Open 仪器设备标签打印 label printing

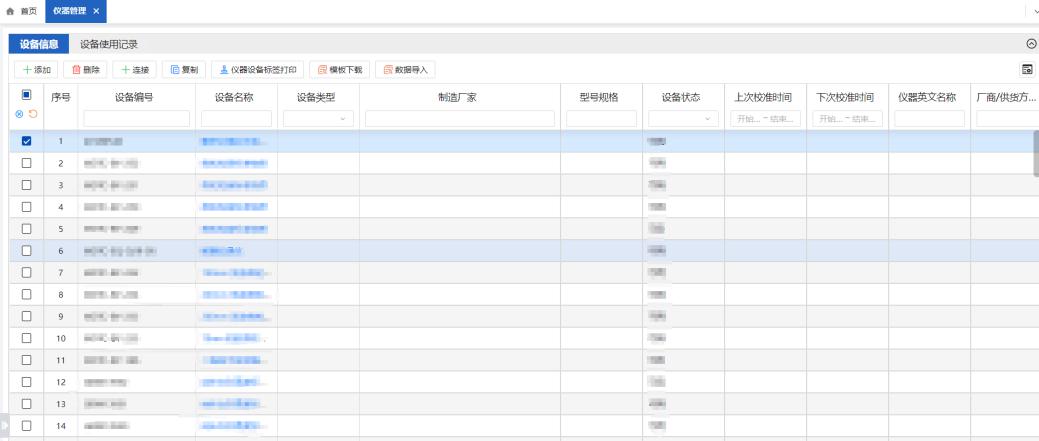pyautogui.click(x=257, y=70)
